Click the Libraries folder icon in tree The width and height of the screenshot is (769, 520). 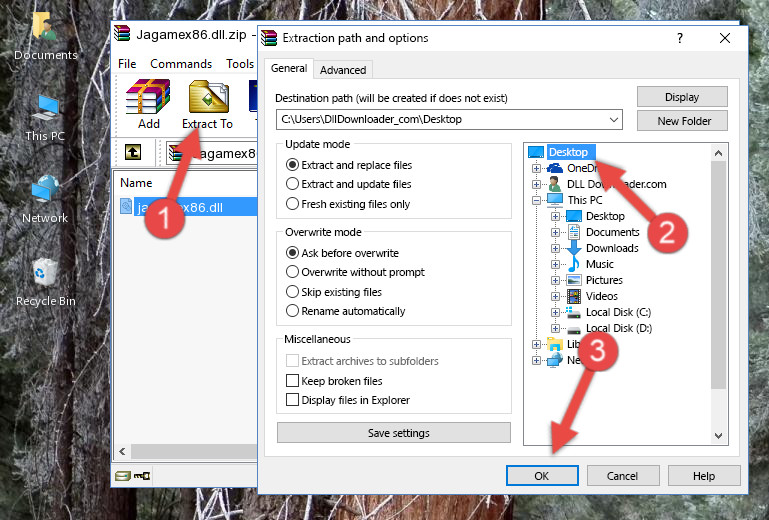coord(555,344)
